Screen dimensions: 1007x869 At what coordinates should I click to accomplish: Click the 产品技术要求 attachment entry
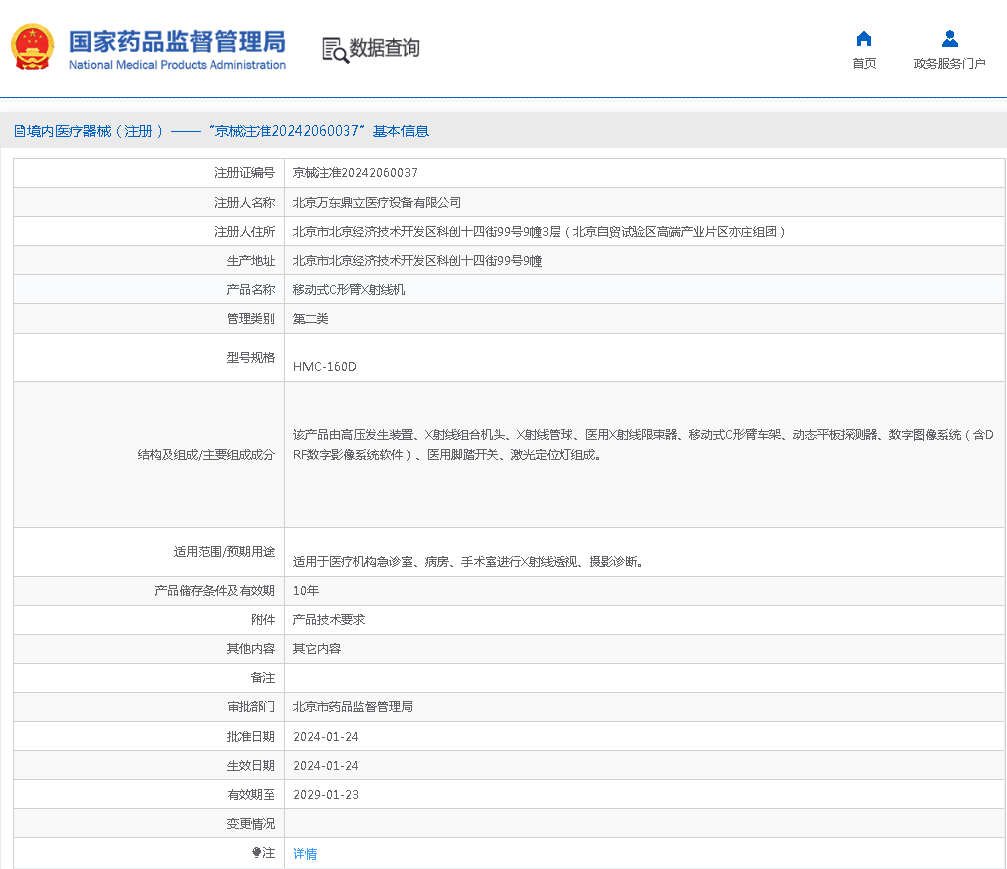coord(328,620)
